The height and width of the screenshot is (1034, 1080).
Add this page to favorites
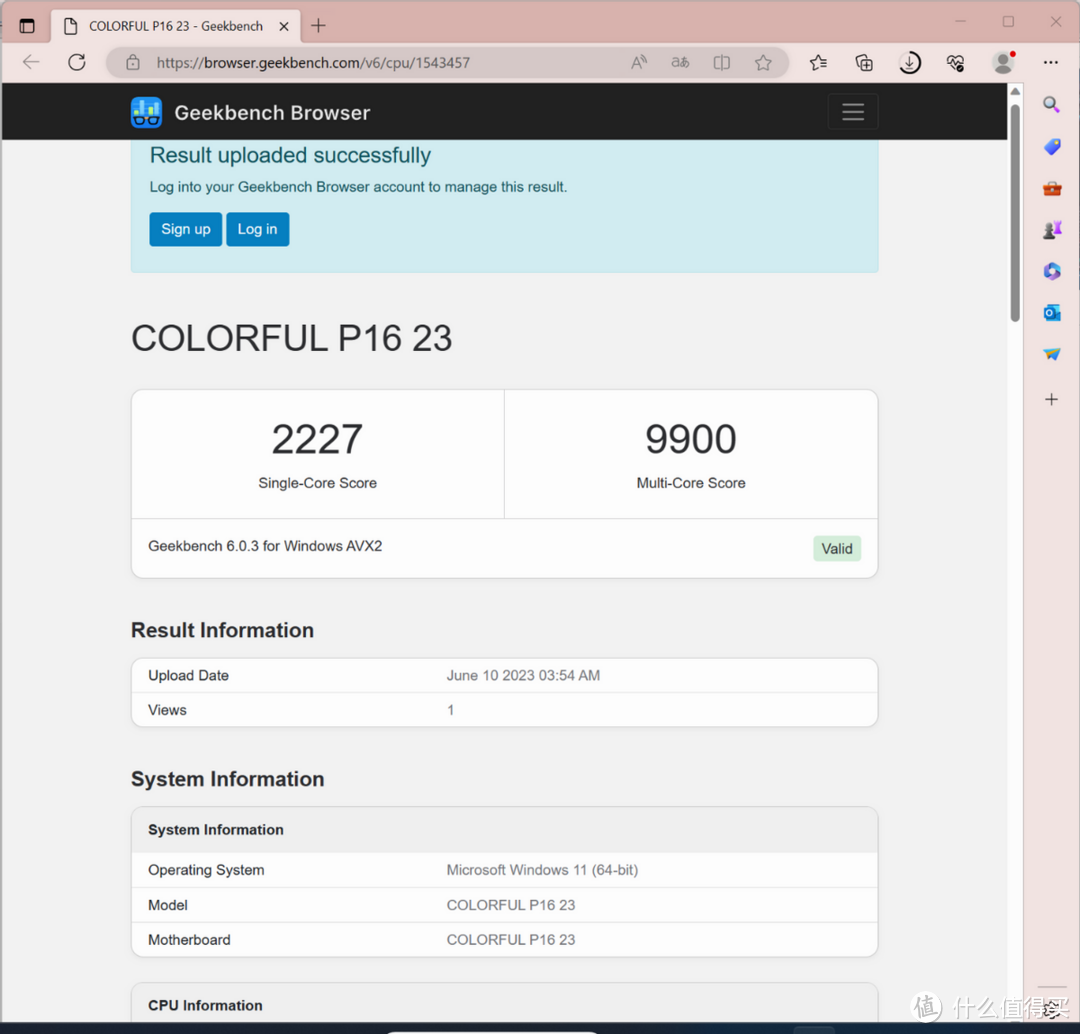tap(763, 63)
